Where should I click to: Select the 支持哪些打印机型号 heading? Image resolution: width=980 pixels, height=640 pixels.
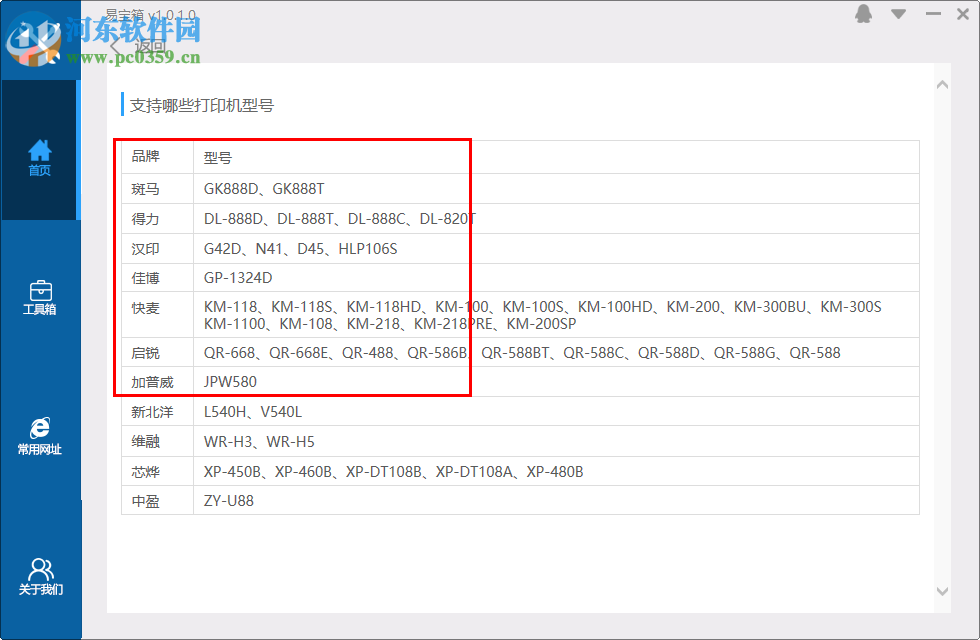[202, 105]
